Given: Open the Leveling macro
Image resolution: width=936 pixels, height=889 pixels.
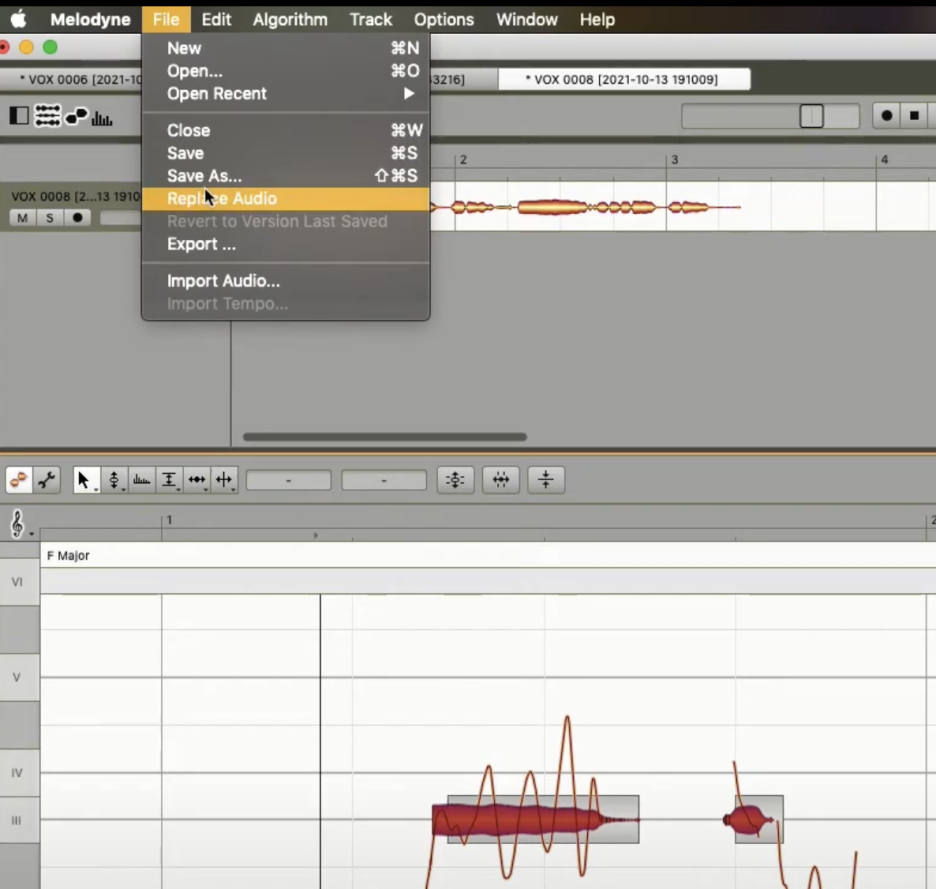Looking at the screenshot, I should [x=546, y=479].
